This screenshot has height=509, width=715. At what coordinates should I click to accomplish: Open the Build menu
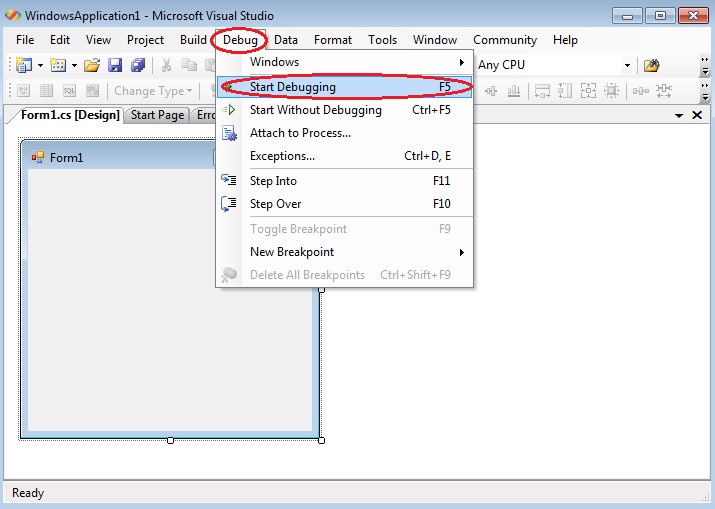pos(193,40)
